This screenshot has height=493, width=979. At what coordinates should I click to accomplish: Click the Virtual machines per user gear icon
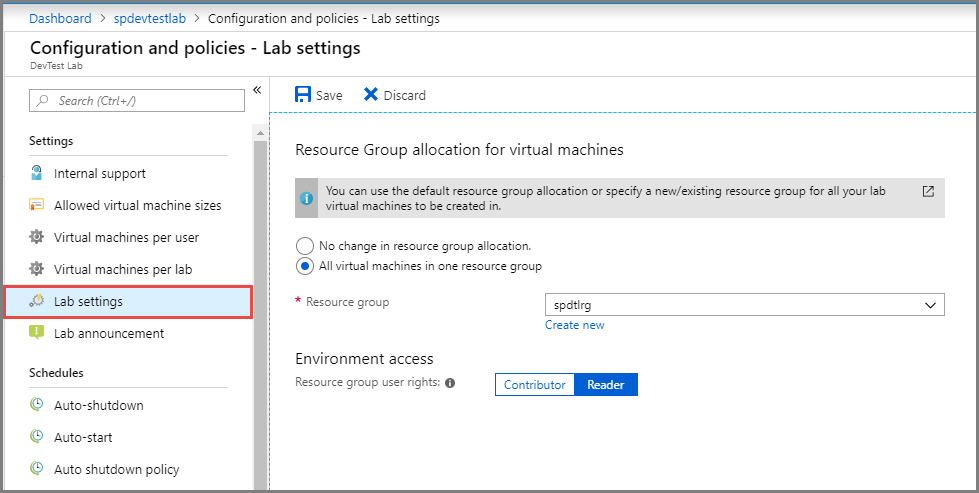point(37,237)
